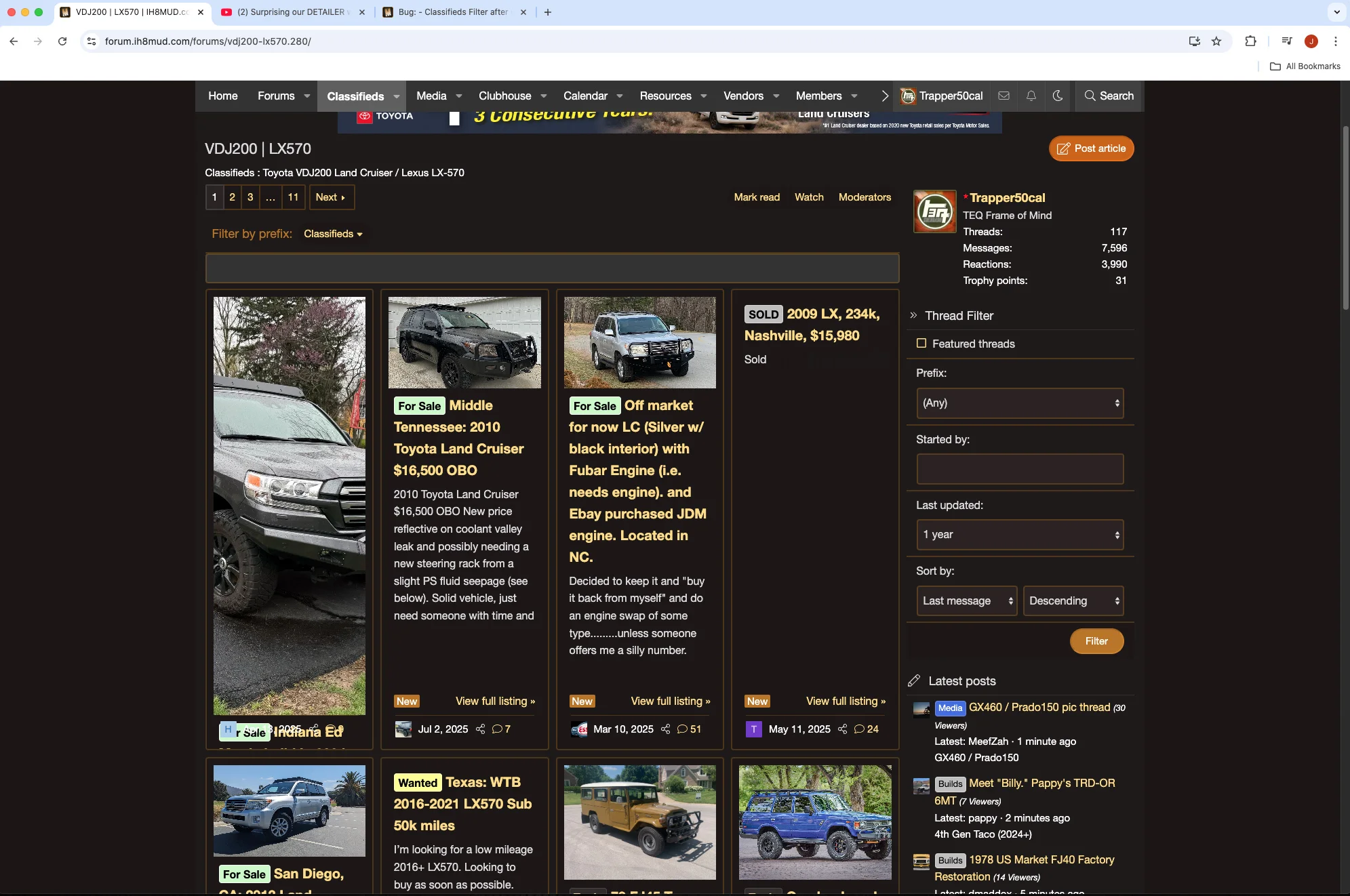This screenshot has height=896, width=1350.
Task: Open the Calendar nav item
Action: coord(585,96)
